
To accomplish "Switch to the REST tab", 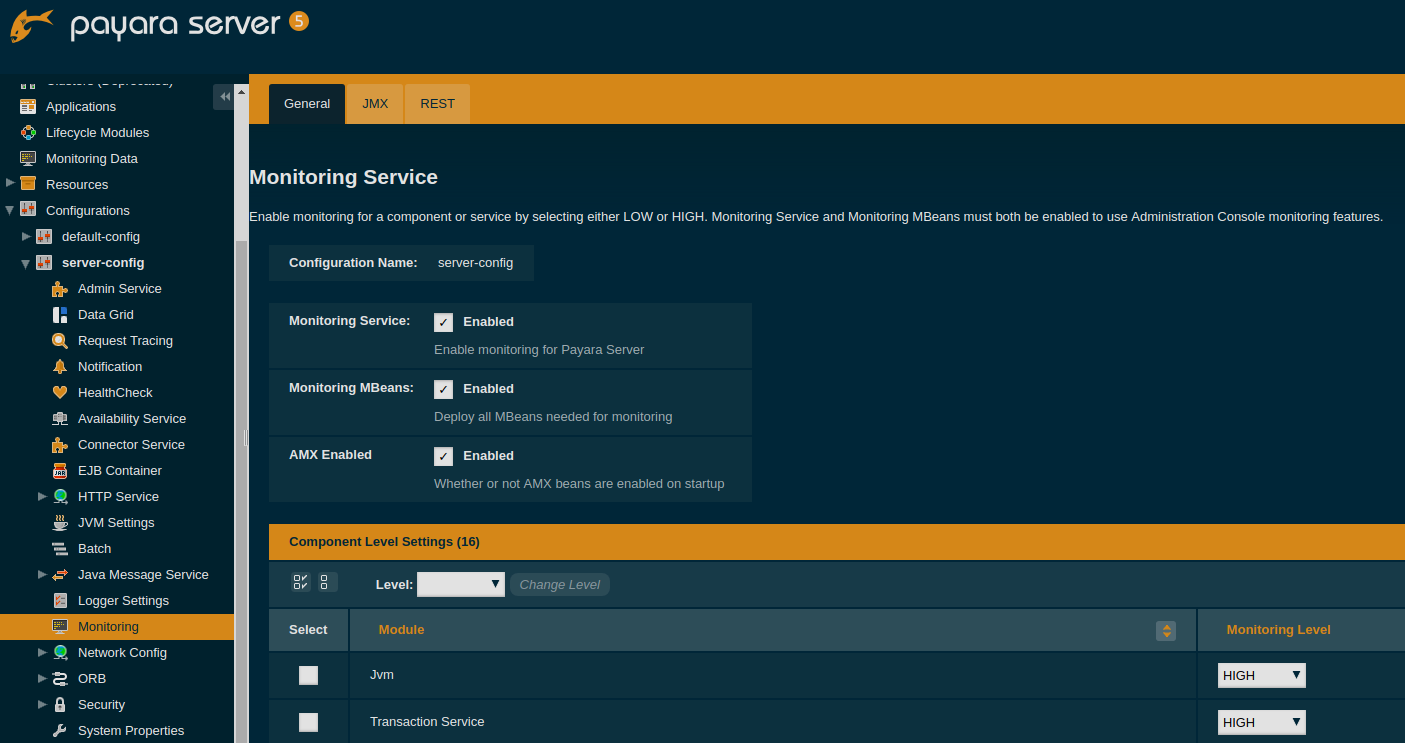I will [x=437, y=104].
